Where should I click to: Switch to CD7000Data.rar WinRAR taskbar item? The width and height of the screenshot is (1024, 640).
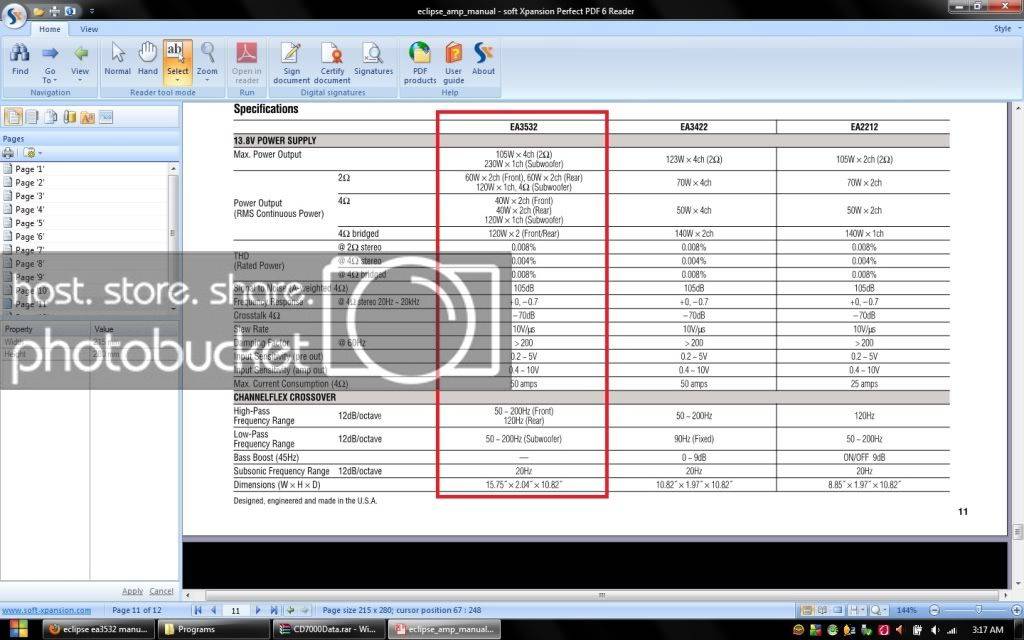coord(329,630)
